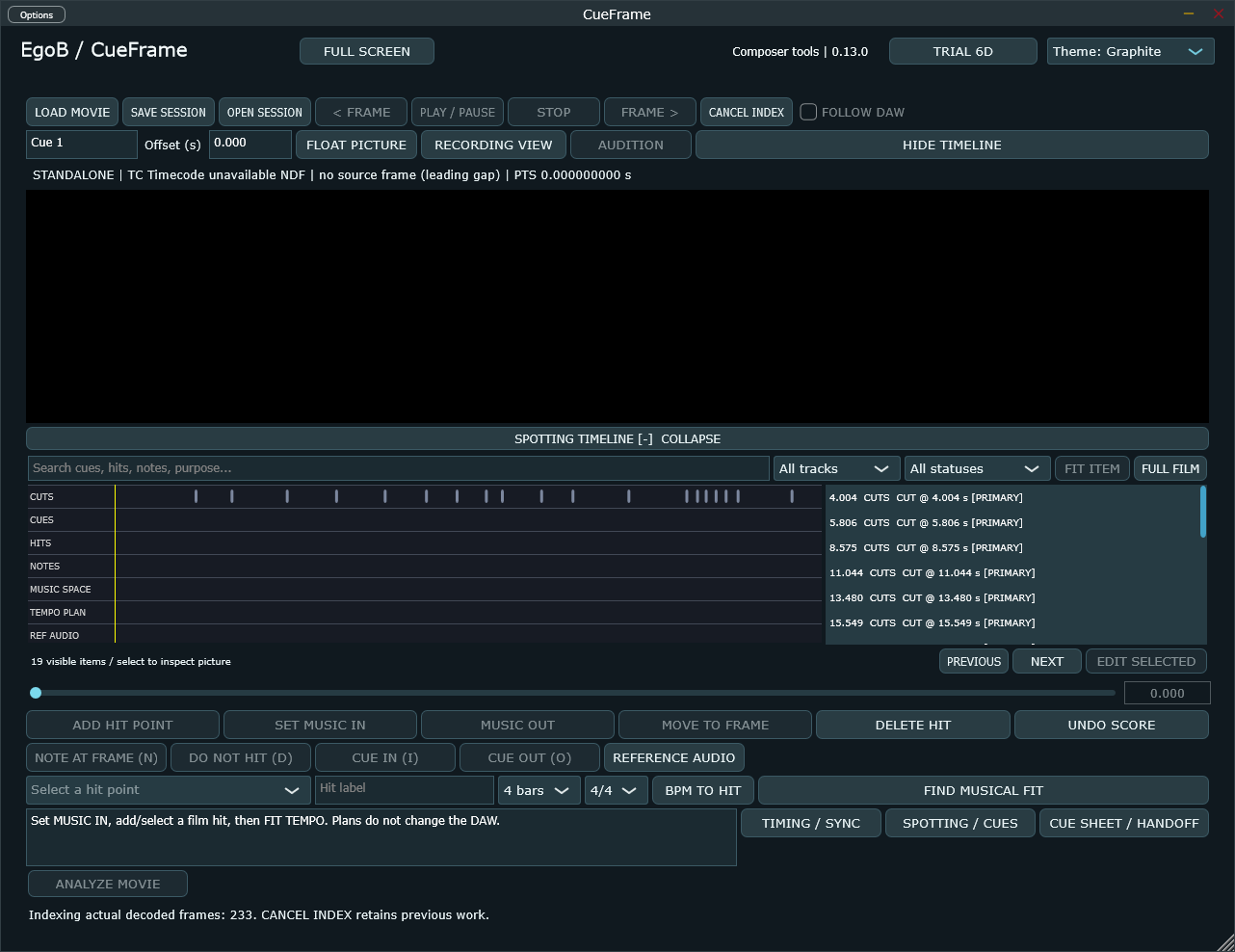Screen dimensions: 1235x952
Task: Click the 0.000 time value field
Action: (x=1167, y=693)
